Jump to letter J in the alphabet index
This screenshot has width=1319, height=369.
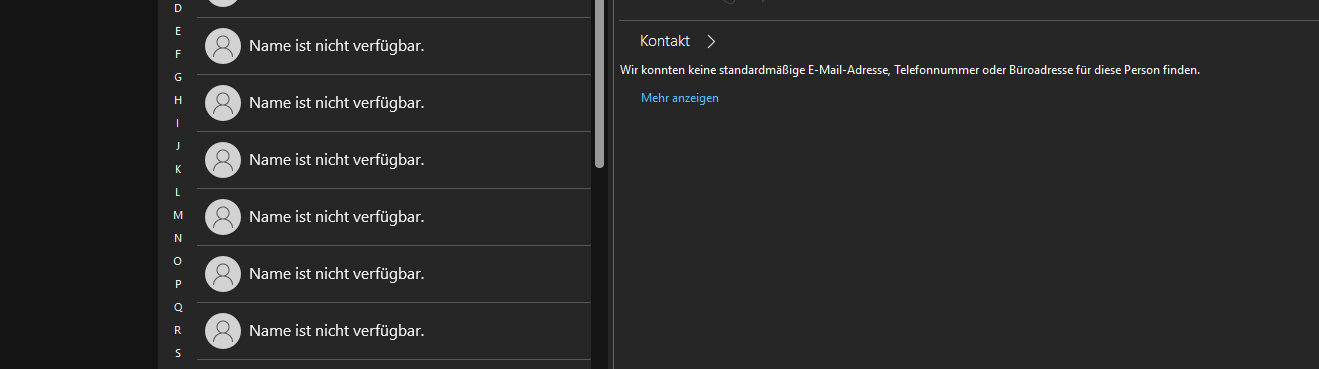pos(178,146)
